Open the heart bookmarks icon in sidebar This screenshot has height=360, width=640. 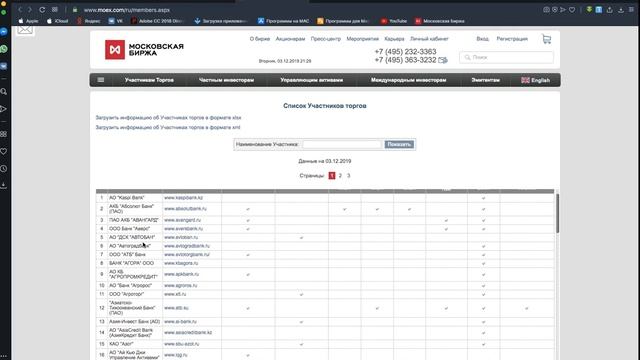[x=4, y=151]
